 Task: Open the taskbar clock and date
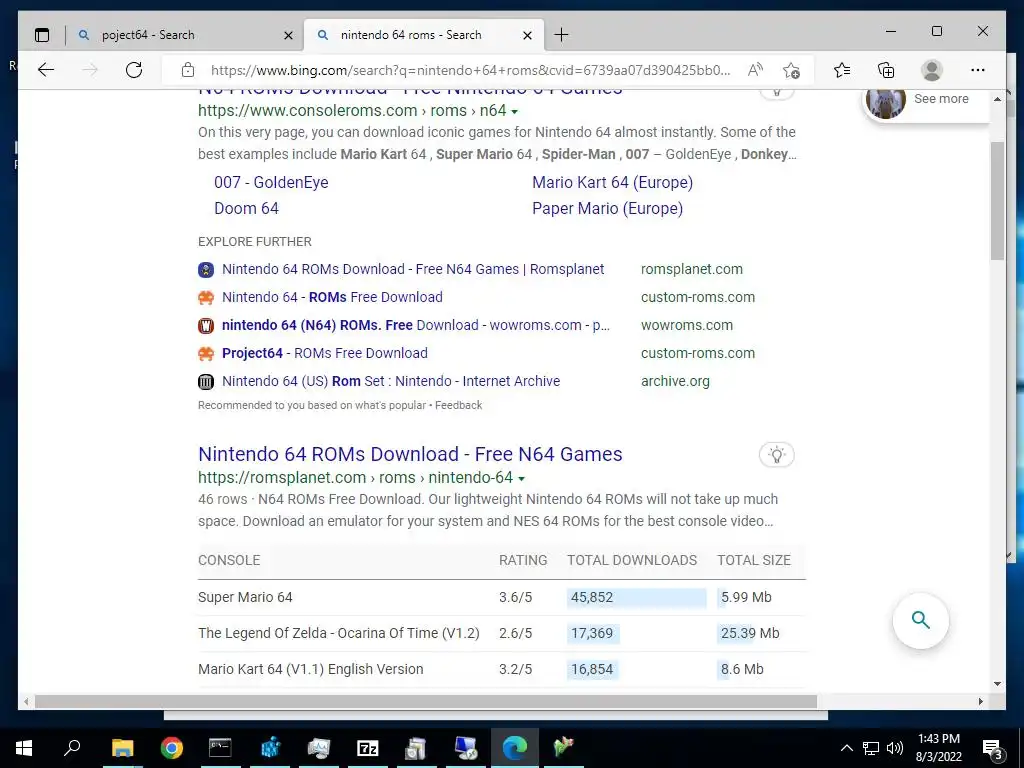pyautogui.click(x=938, y=748)
